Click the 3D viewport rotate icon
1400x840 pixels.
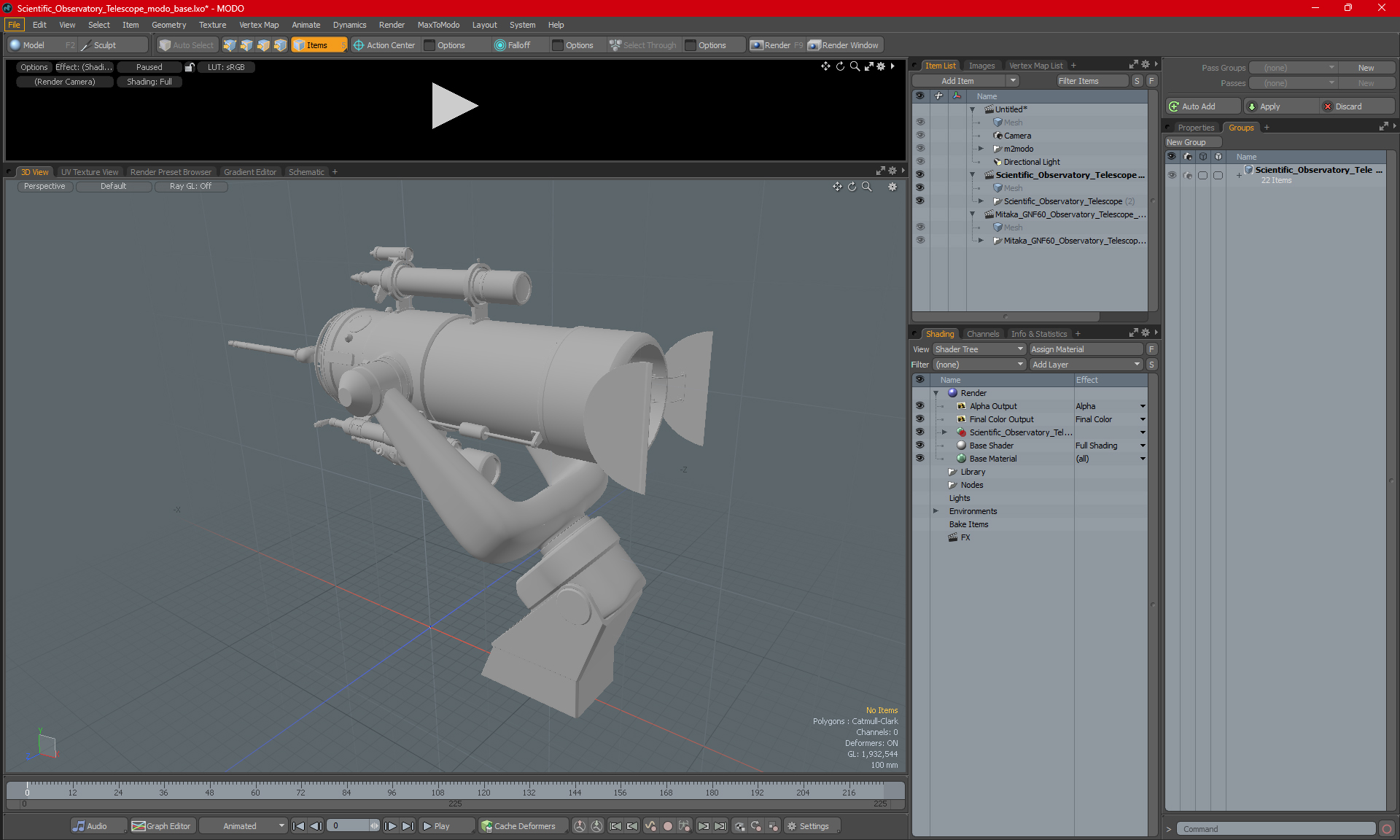(x=852, y=187)
